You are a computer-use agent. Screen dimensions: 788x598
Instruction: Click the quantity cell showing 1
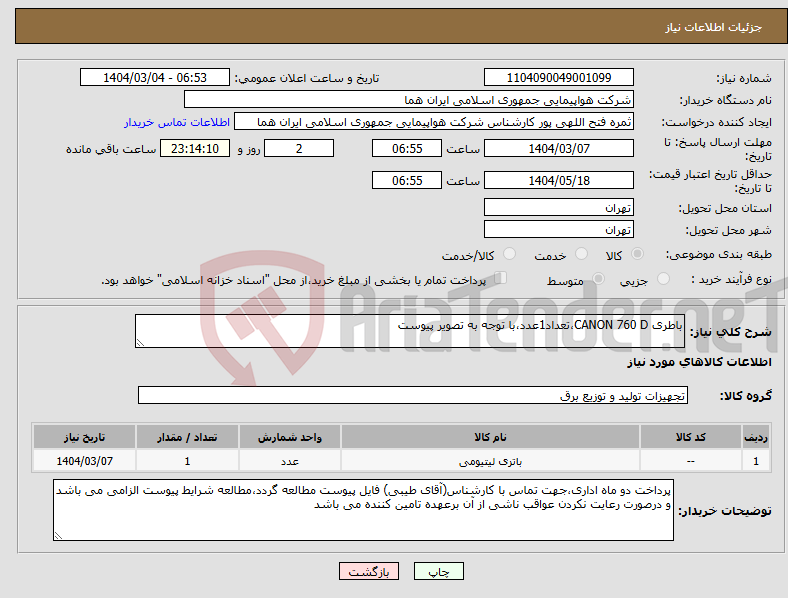click(187, 461)
